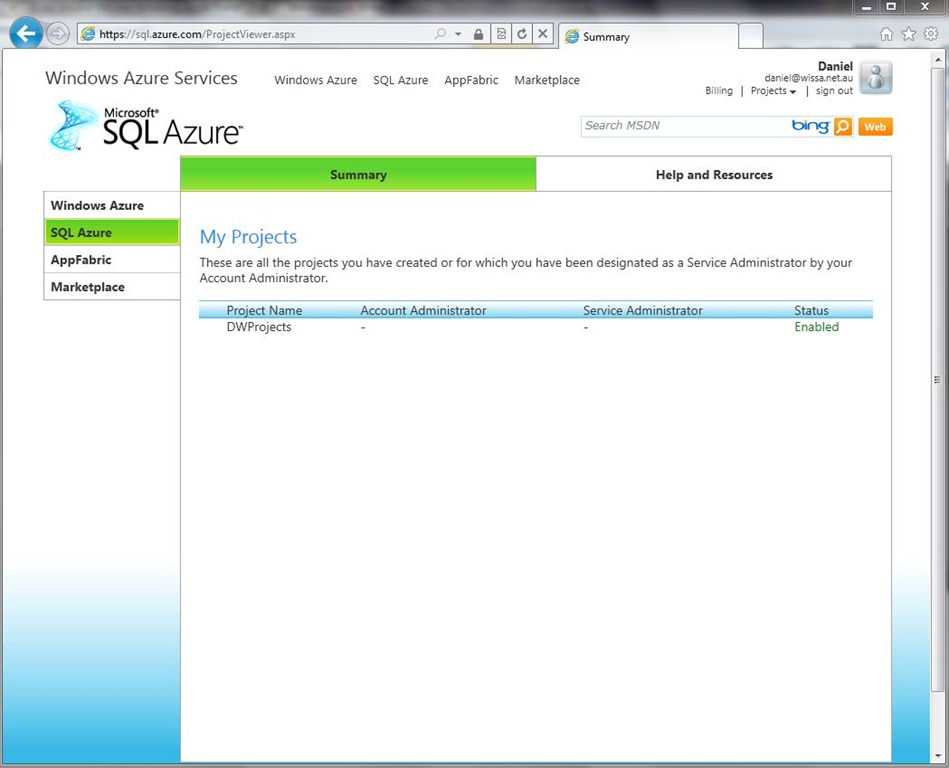Minimize the browser window
The height and width of the screenshot is (768, 949).
coord(866,7)
